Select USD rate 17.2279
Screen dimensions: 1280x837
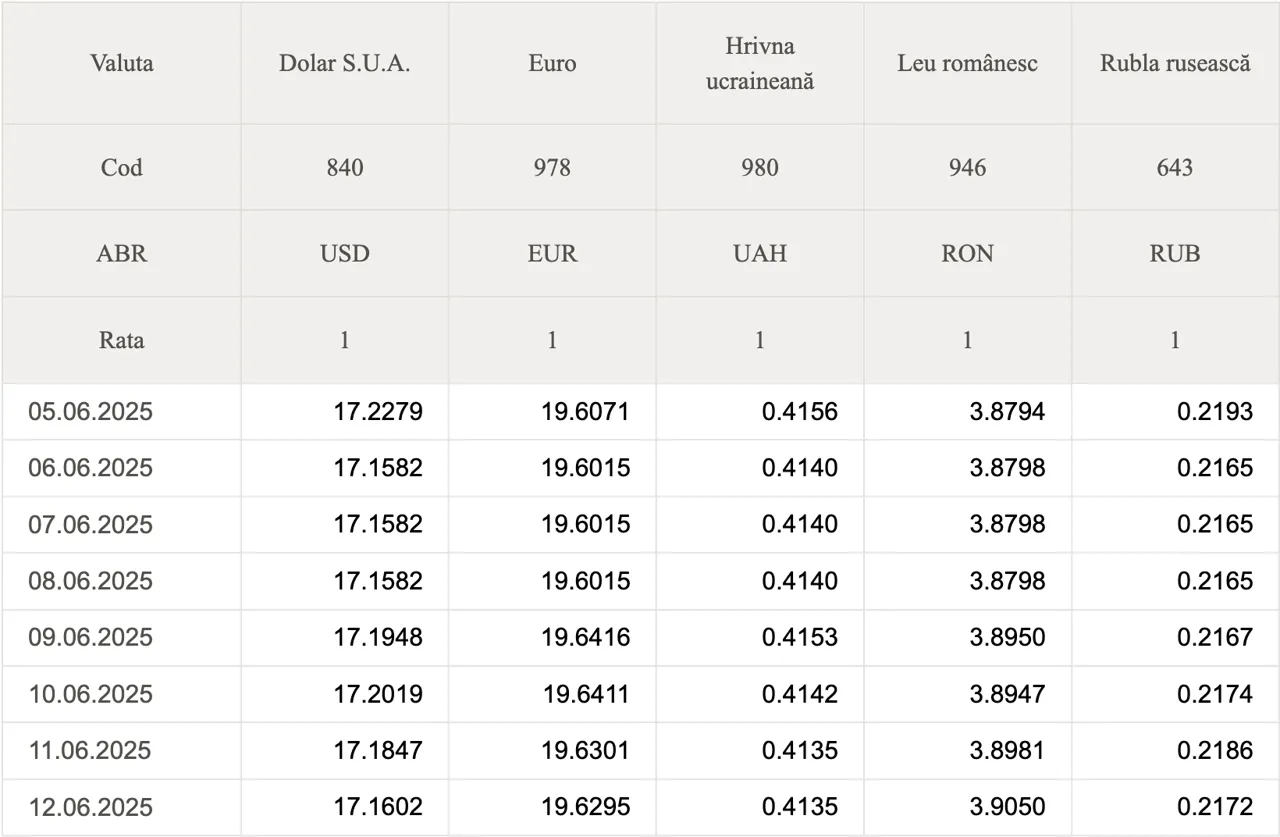point(378,412)
